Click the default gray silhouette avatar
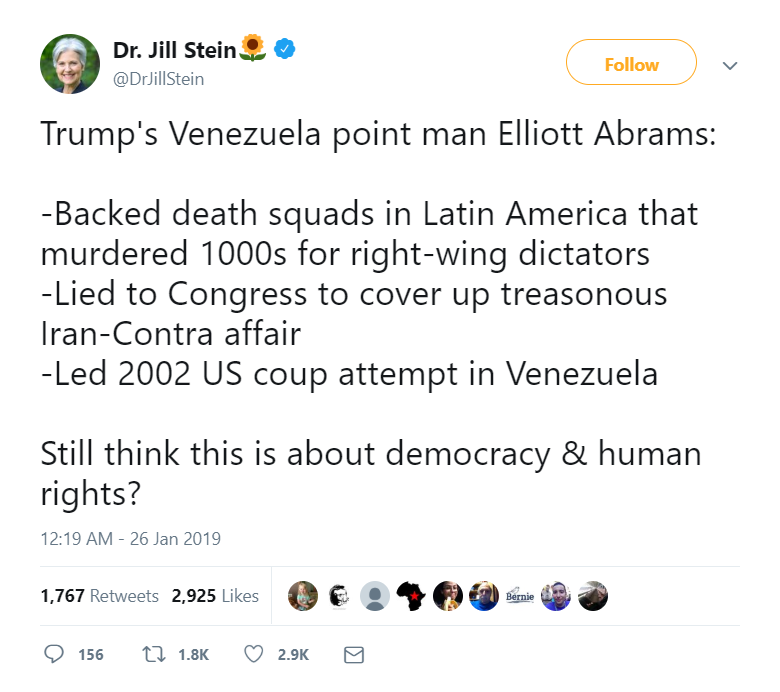The height and width of the screenshot is (692, 780). (x=374, y=596)
